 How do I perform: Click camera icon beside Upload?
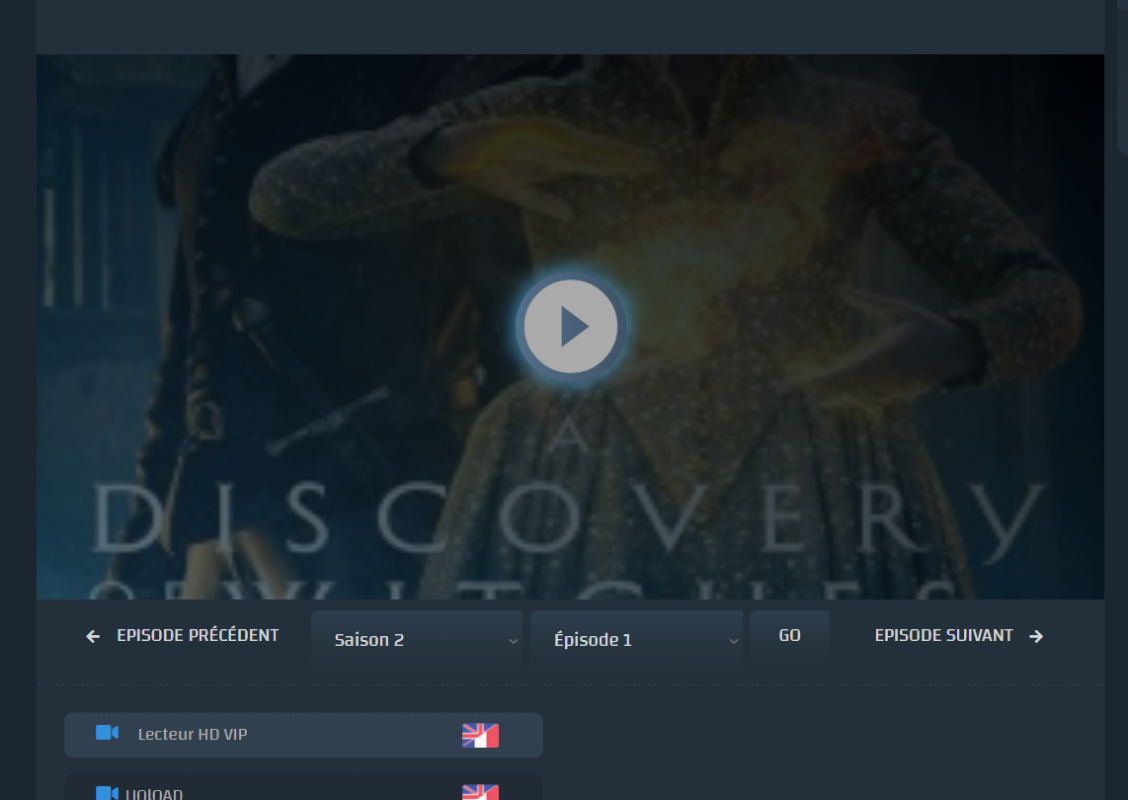click(107, 793)
